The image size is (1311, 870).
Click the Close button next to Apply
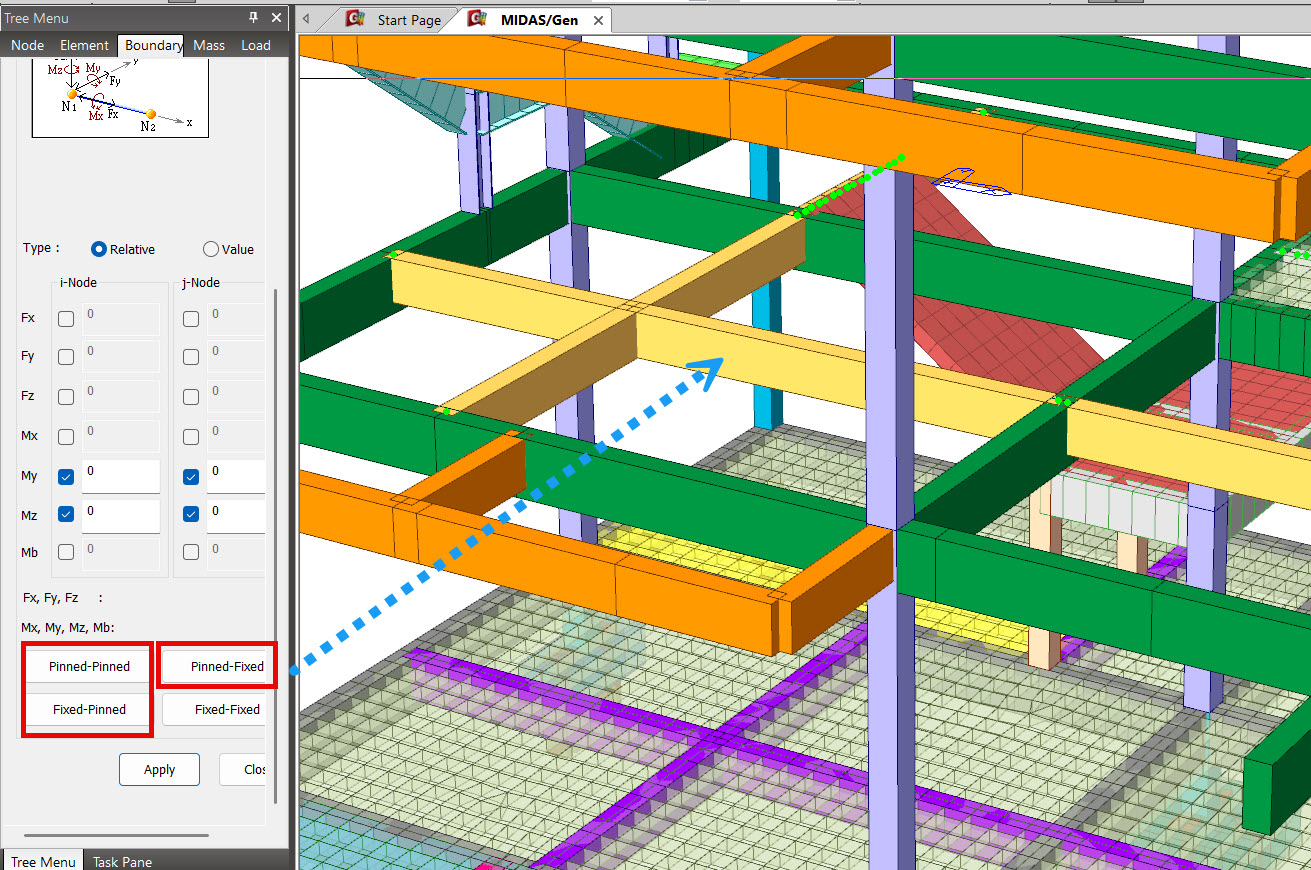[243, 769]
